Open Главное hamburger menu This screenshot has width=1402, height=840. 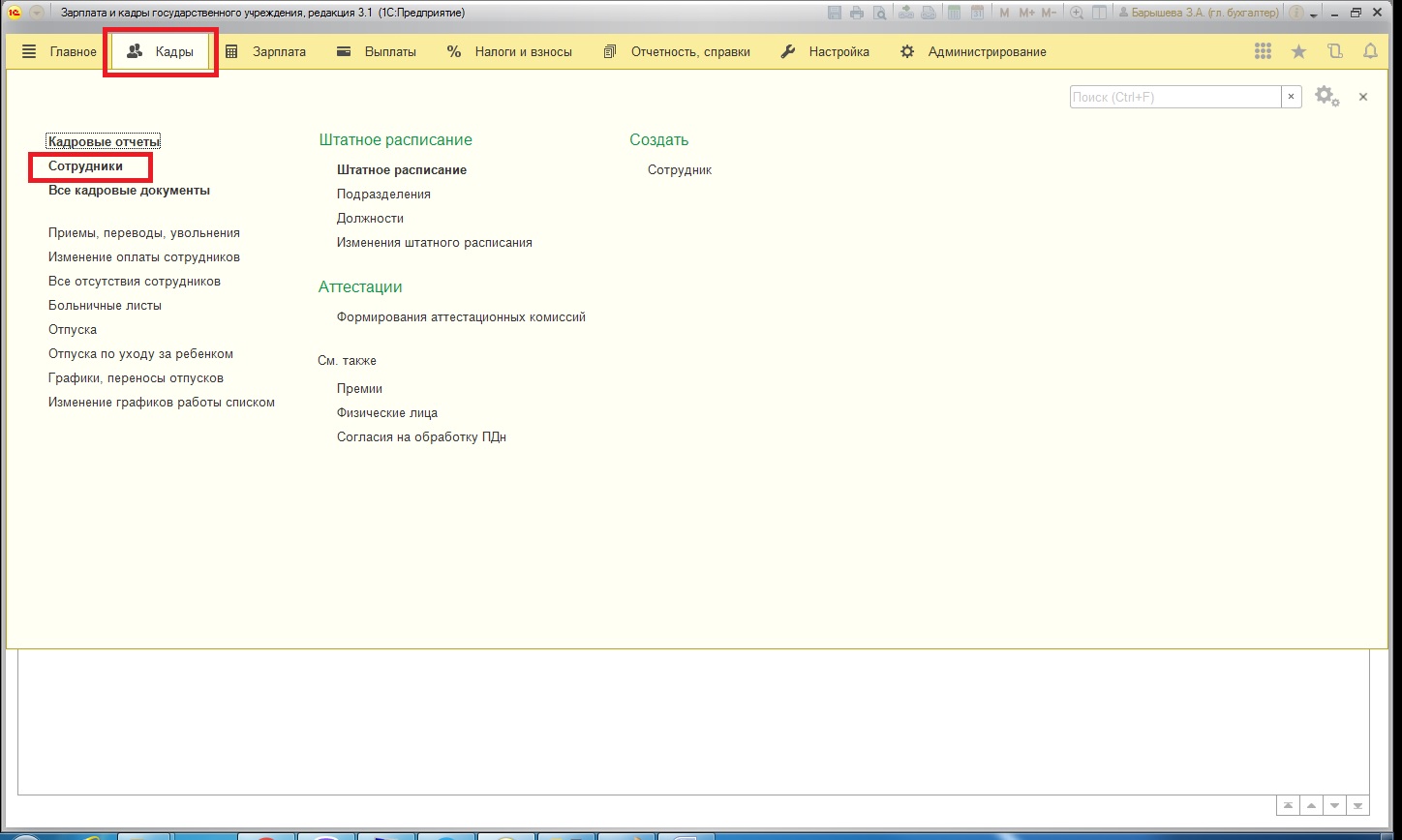(x=60, y=52)
